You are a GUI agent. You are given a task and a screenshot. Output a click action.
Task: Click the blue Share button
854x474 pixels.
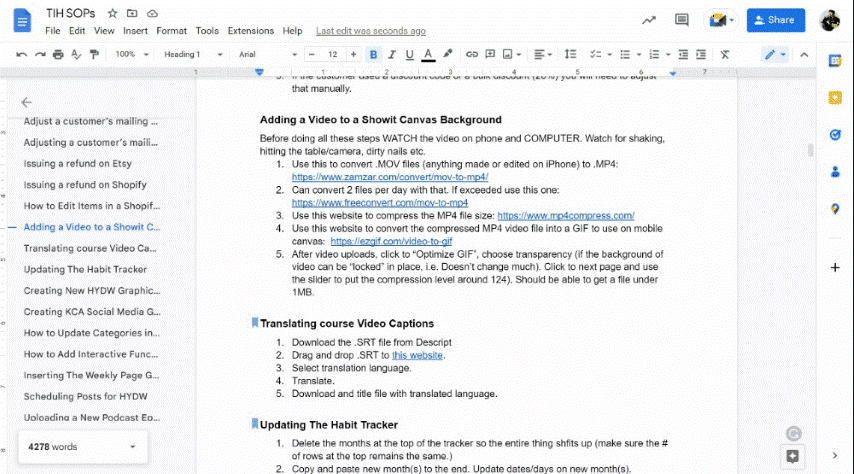pos(775,20)
